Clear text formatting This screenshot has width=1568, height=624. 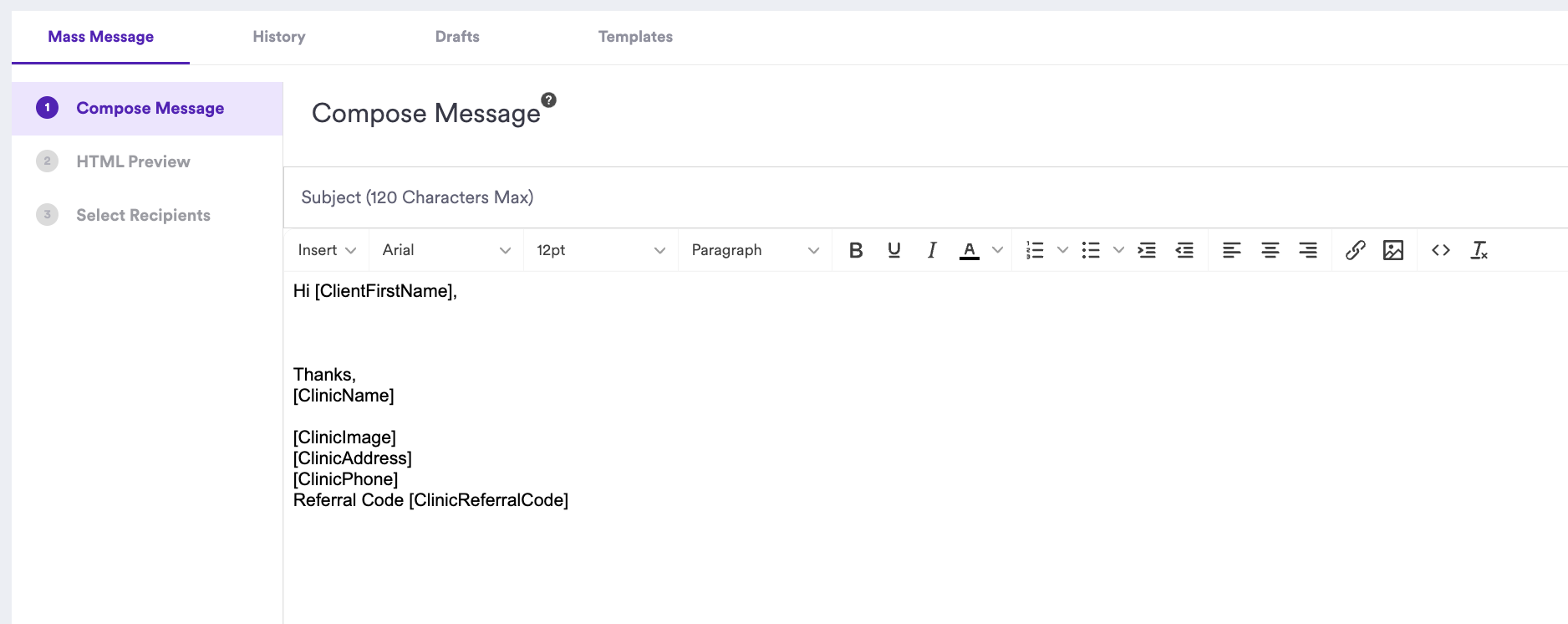[x=1479, y=250]
